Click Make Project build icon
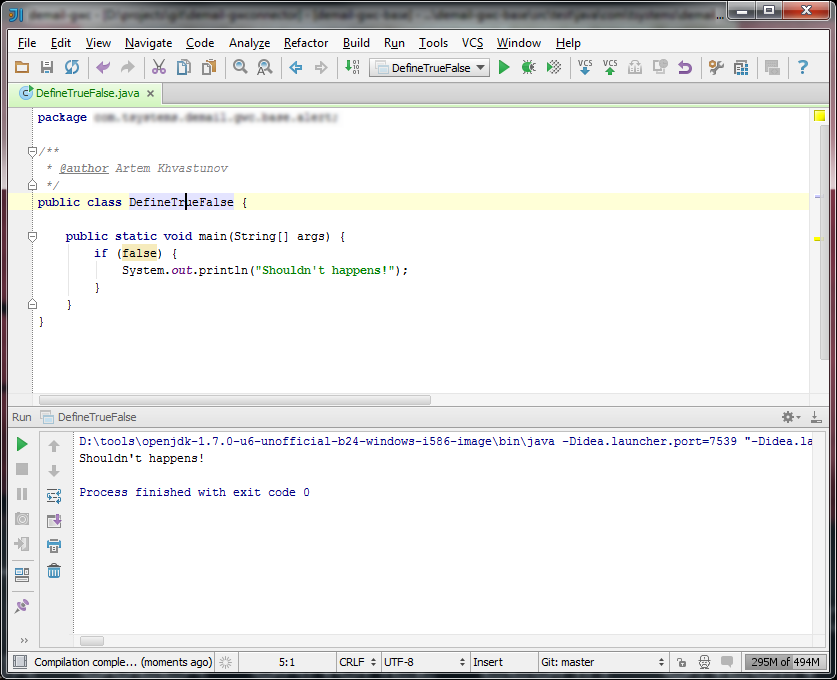The image size is (837, 680). [352, 67]
